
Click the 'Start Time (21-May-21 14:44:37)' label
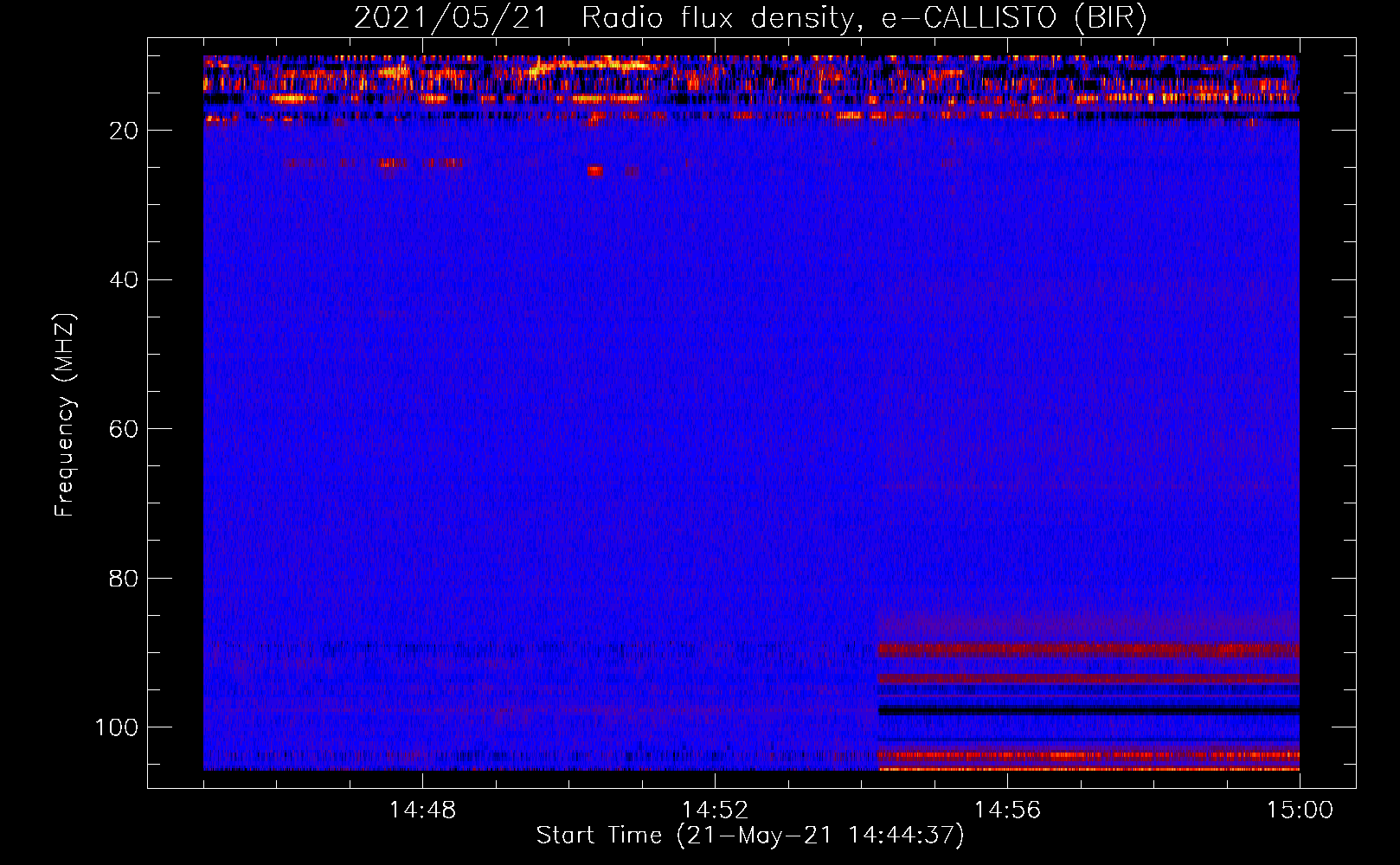pos(750,836)
